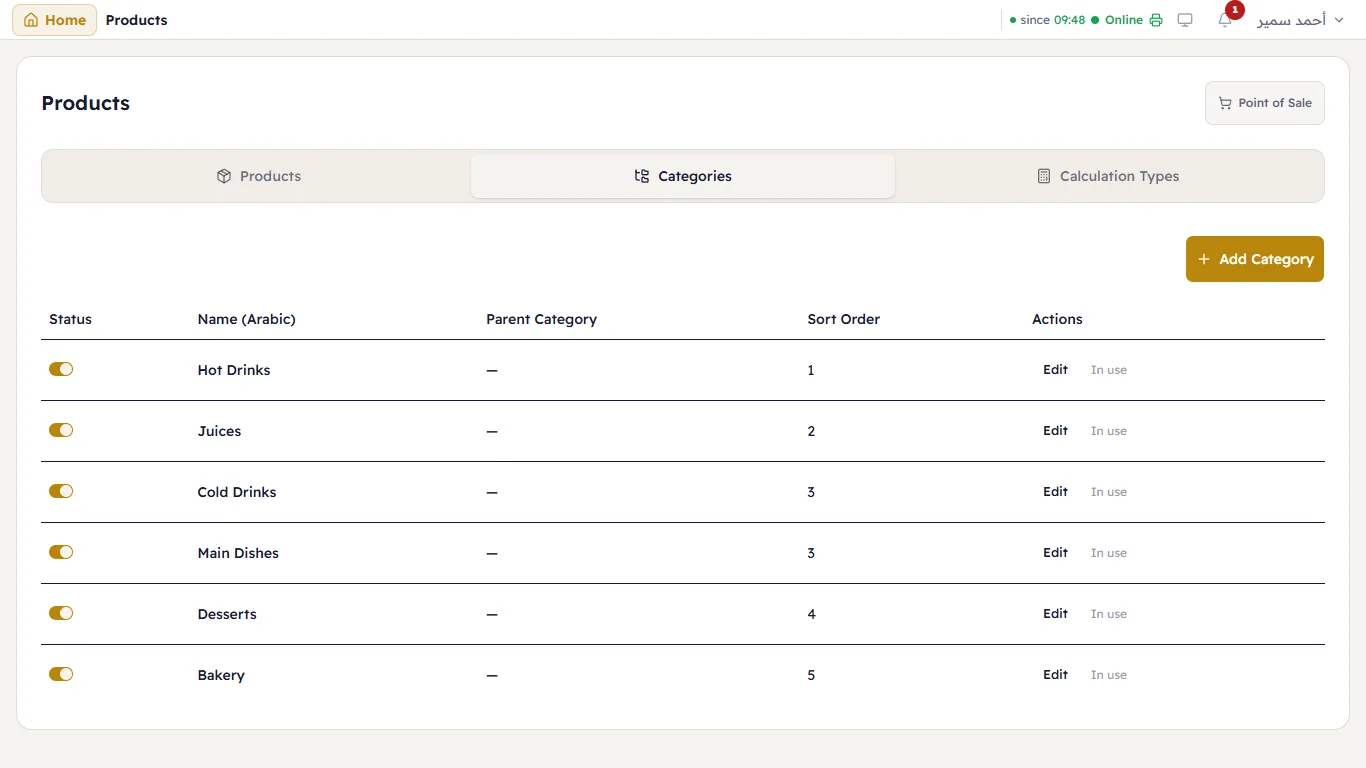Click the Bakery category name

point(221,675)
